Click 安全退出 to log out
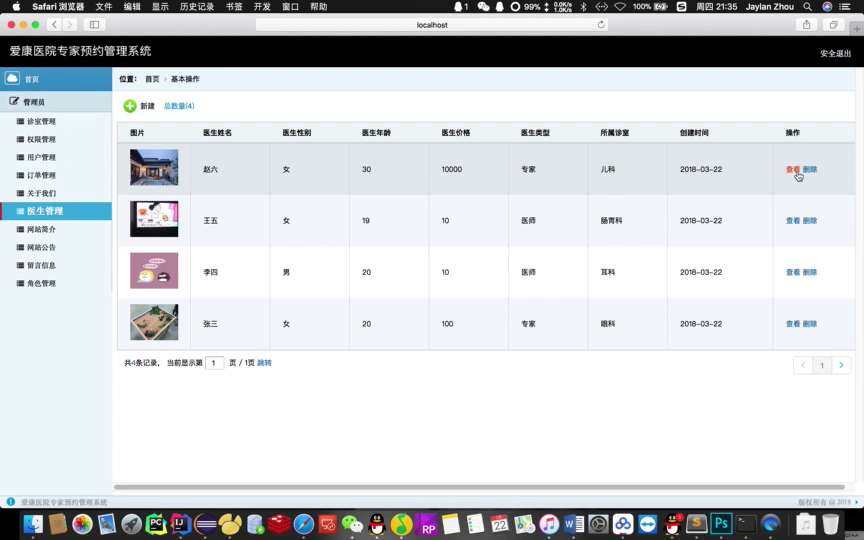This screenshot has width=864, height=540. pyautogui.click(x=835, y=53)
